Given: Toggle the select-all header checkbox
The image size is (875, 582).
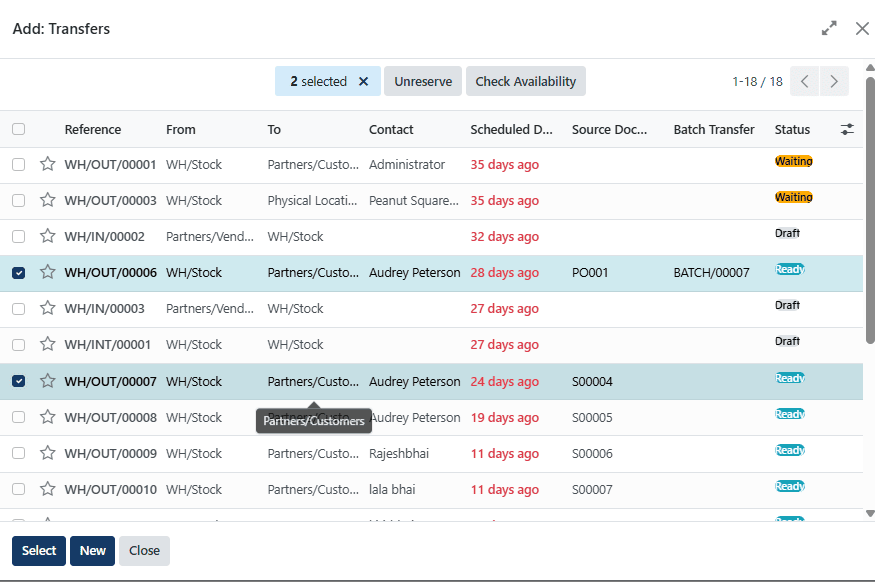Looking at the screenshot, I should tap(18, 129).
